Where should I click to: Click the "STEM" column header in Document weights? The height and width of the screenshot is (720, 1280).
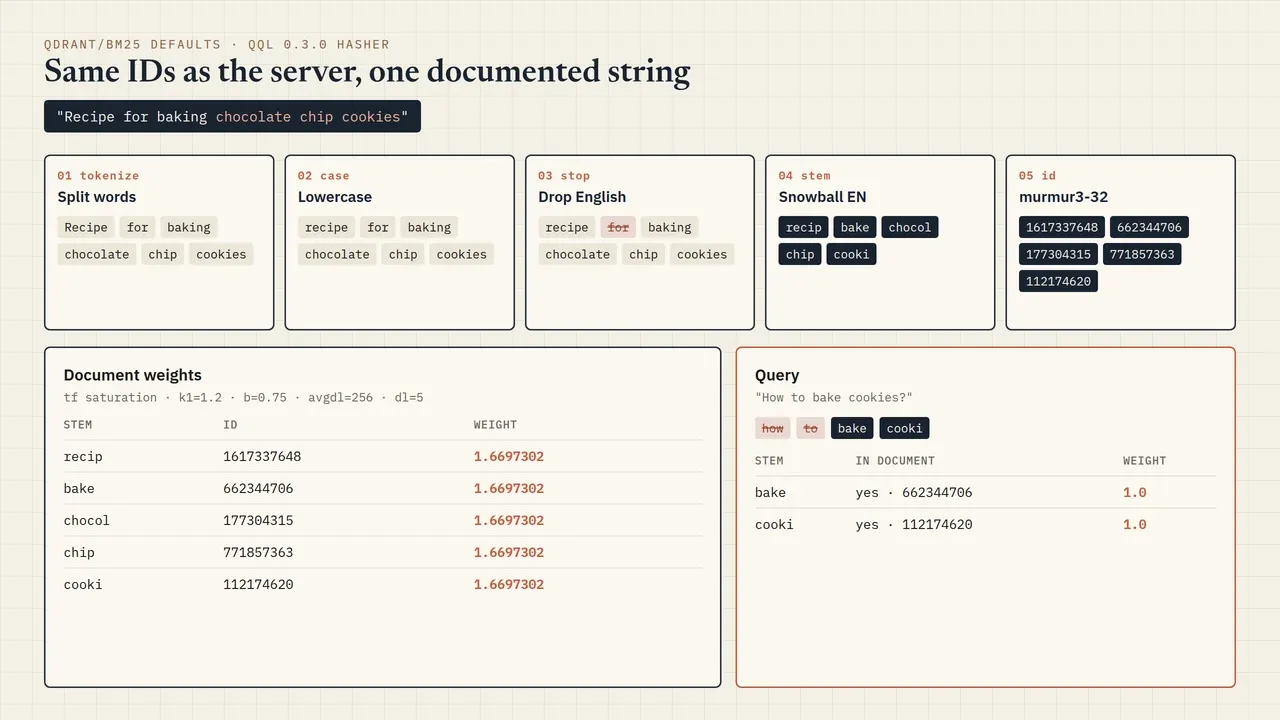(x=78, y=425)
